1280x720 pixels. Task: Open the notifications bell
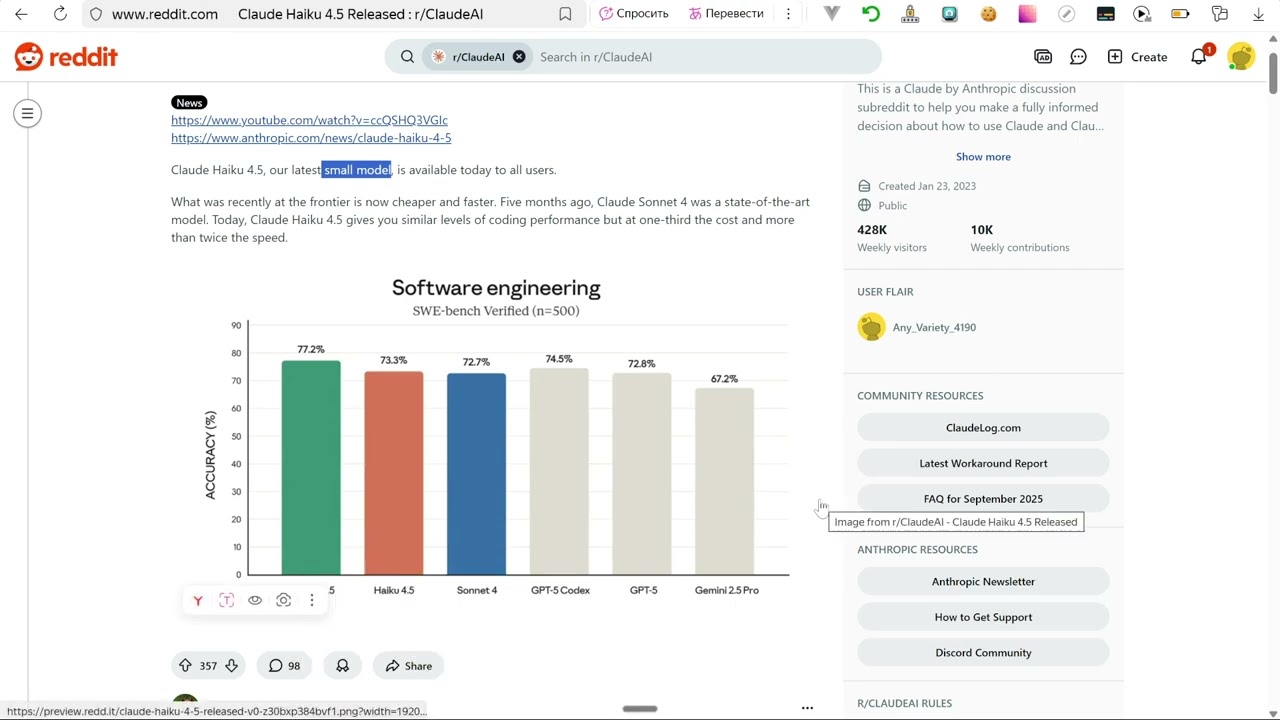point(1199,57)
